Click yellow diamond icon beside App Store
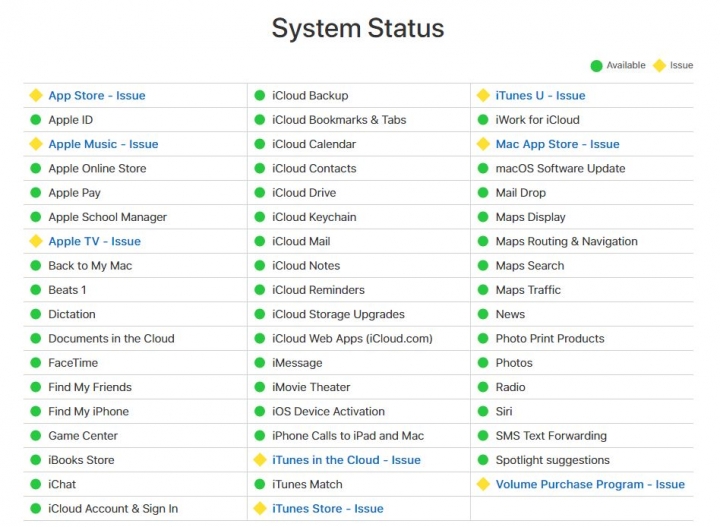The width and height of the screenshot is (720, 527). 36,95
